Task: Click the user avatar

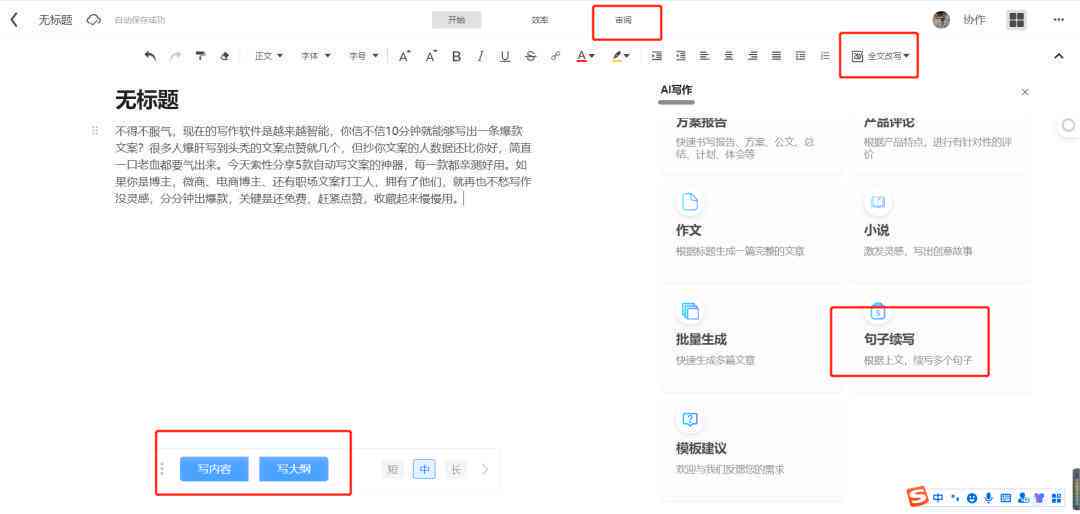Action: (x=941, y=20)
